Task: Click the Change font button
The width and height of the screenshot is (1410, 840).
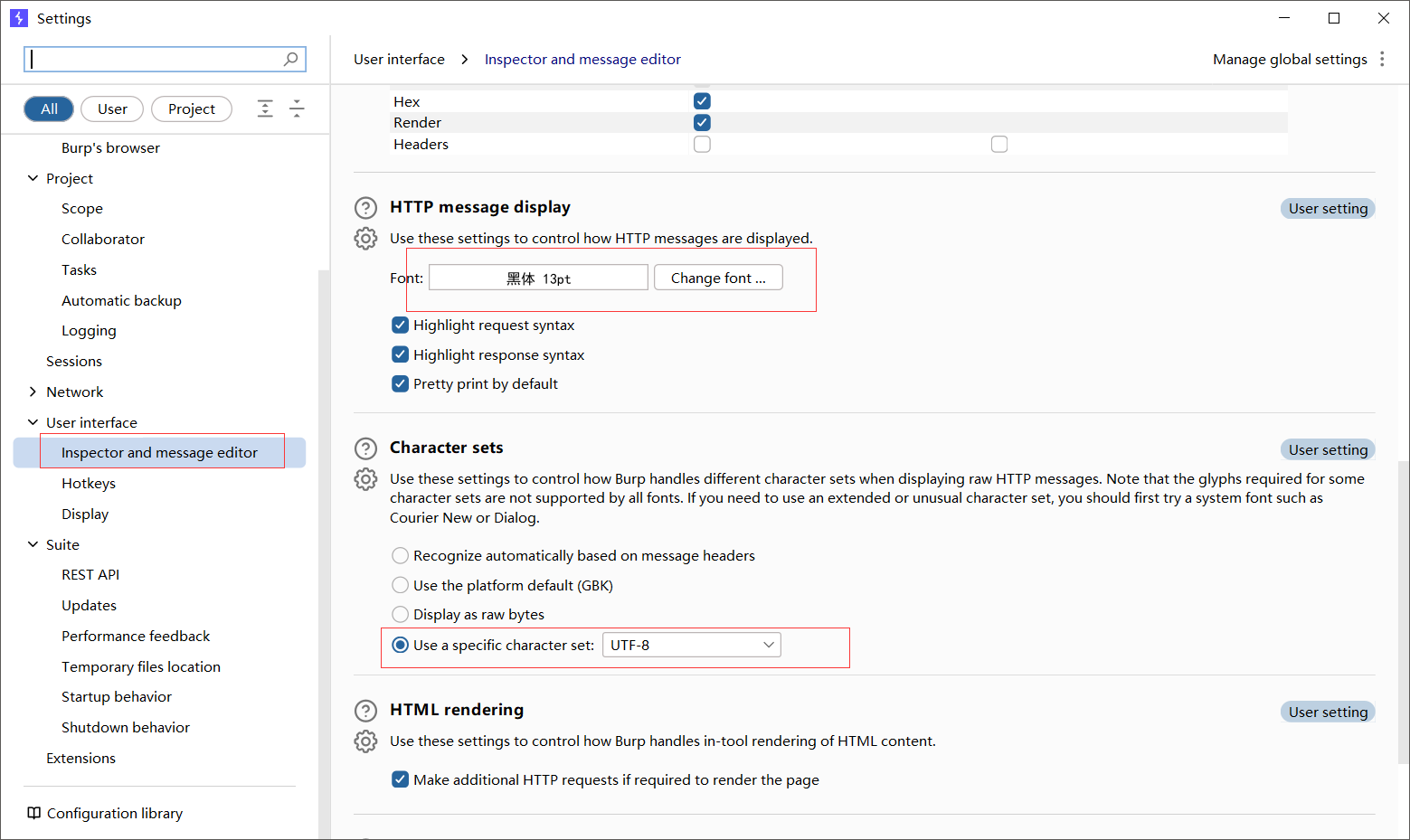Action: click(x=718, y=278)
